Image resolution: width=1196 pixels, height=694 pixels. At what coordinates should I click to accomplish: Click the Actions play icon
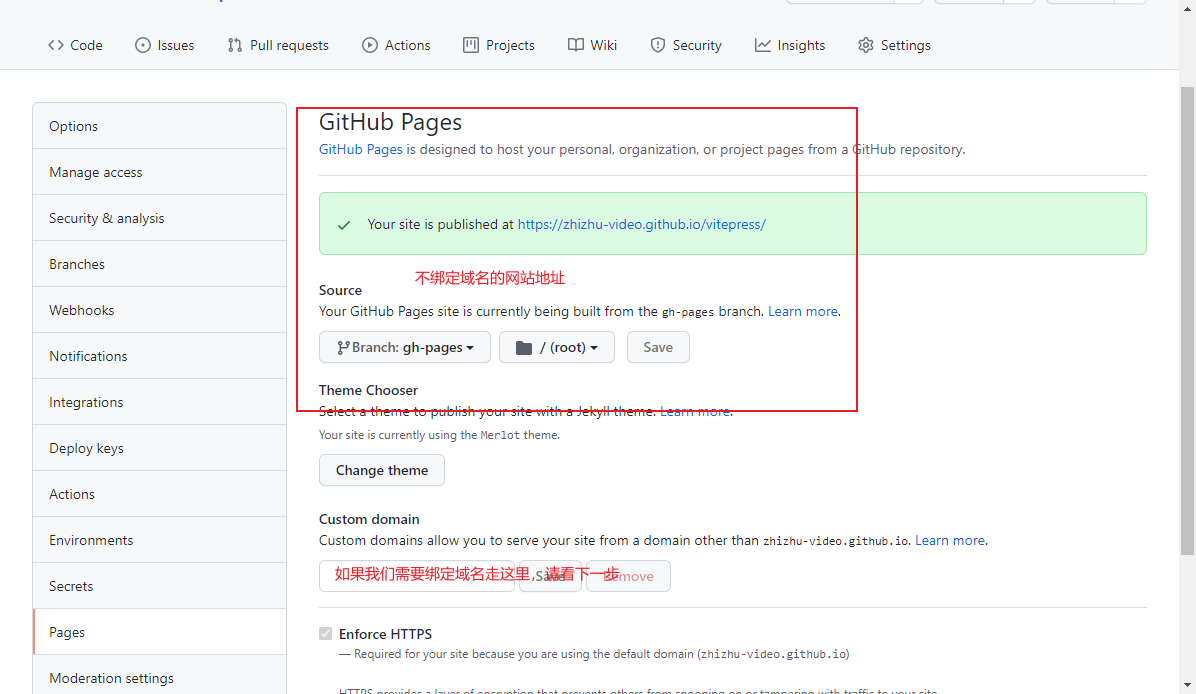[x=370, y=45]
